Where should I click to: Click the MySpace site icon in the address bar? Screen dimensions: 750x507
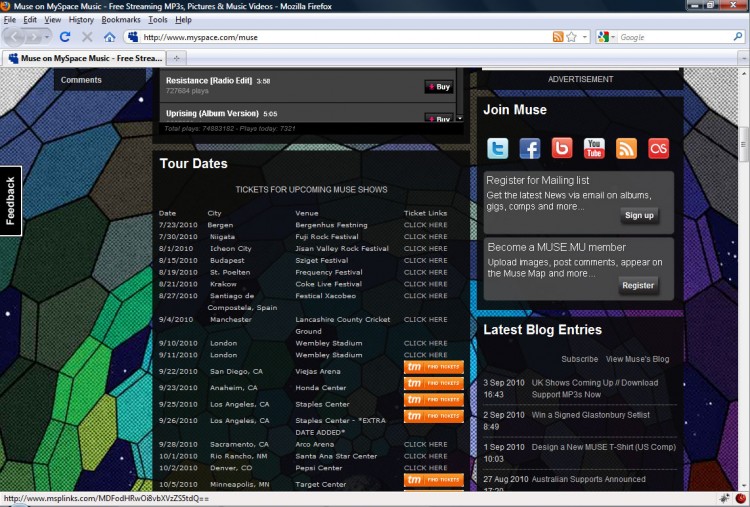click(x=133, y=37)
